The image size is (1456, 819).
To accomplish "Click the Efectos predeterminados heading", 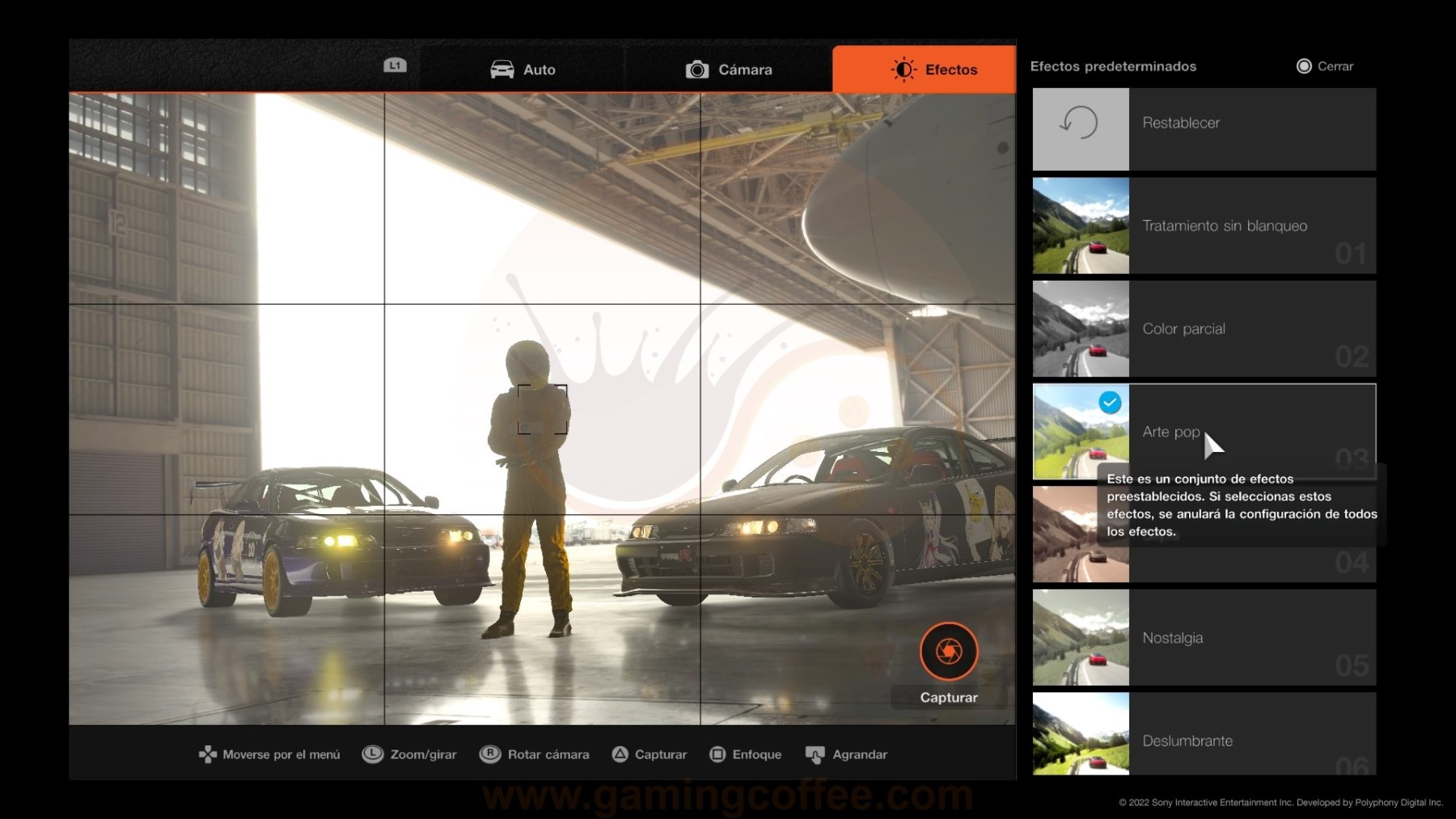I will click(x=1113, y=66).
